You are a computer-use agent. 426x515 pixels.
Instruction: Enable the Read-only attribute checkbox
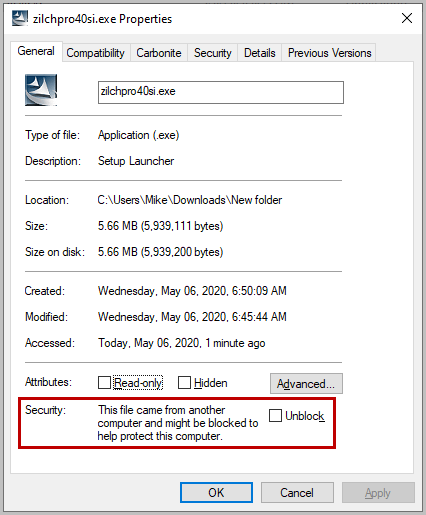(104, 383)
